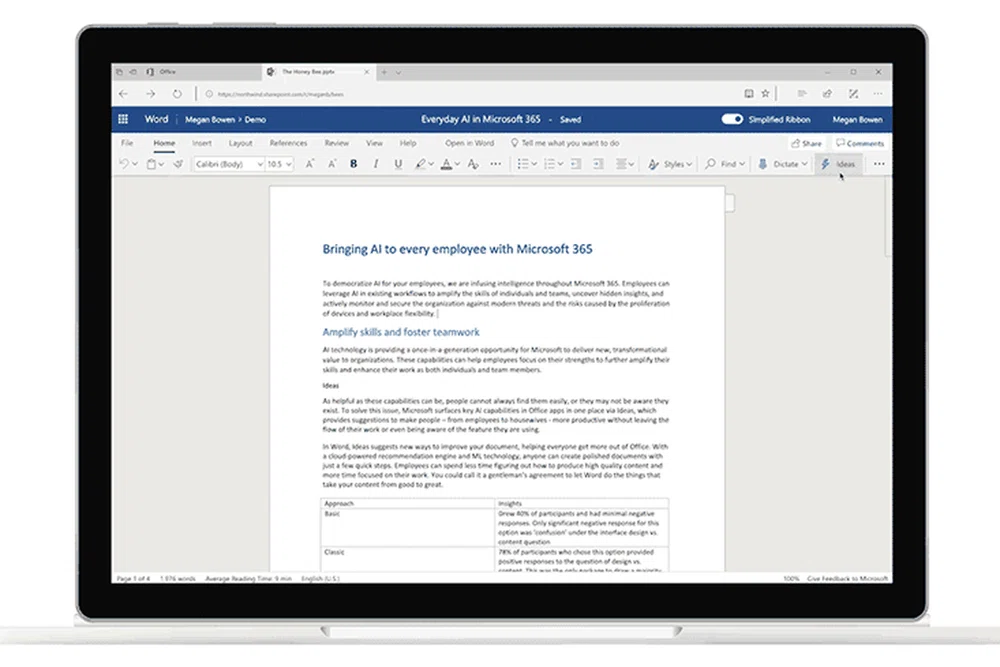Apply underline with the U icon
Screen dimensions: 1000x667
pyautogui.click(x=398, y=164)
